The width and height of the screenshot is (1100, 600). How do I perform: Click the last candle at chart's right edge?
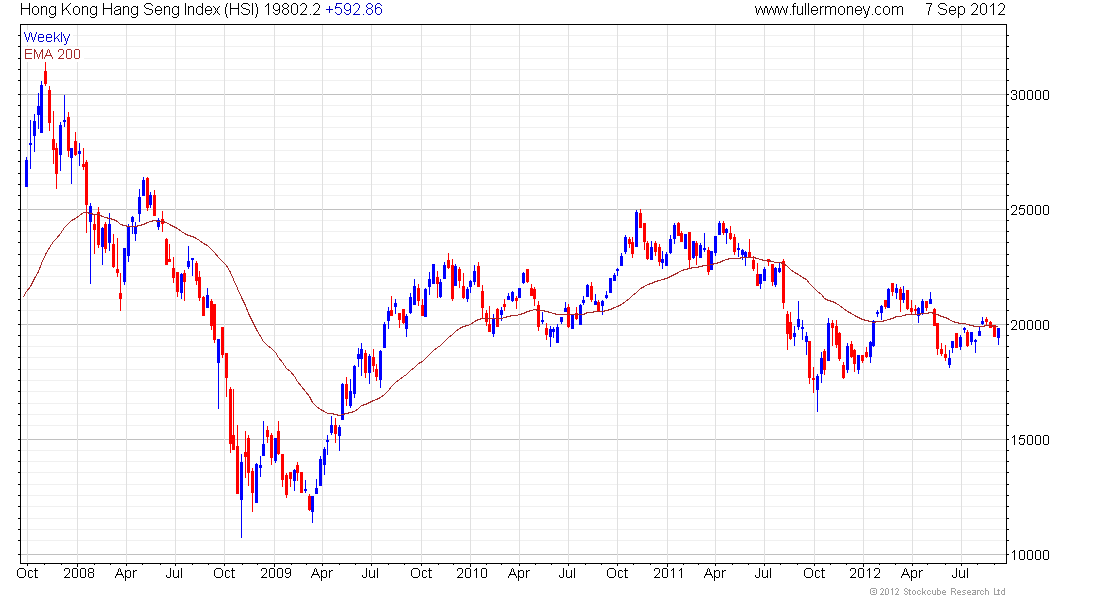pos(998,335)
